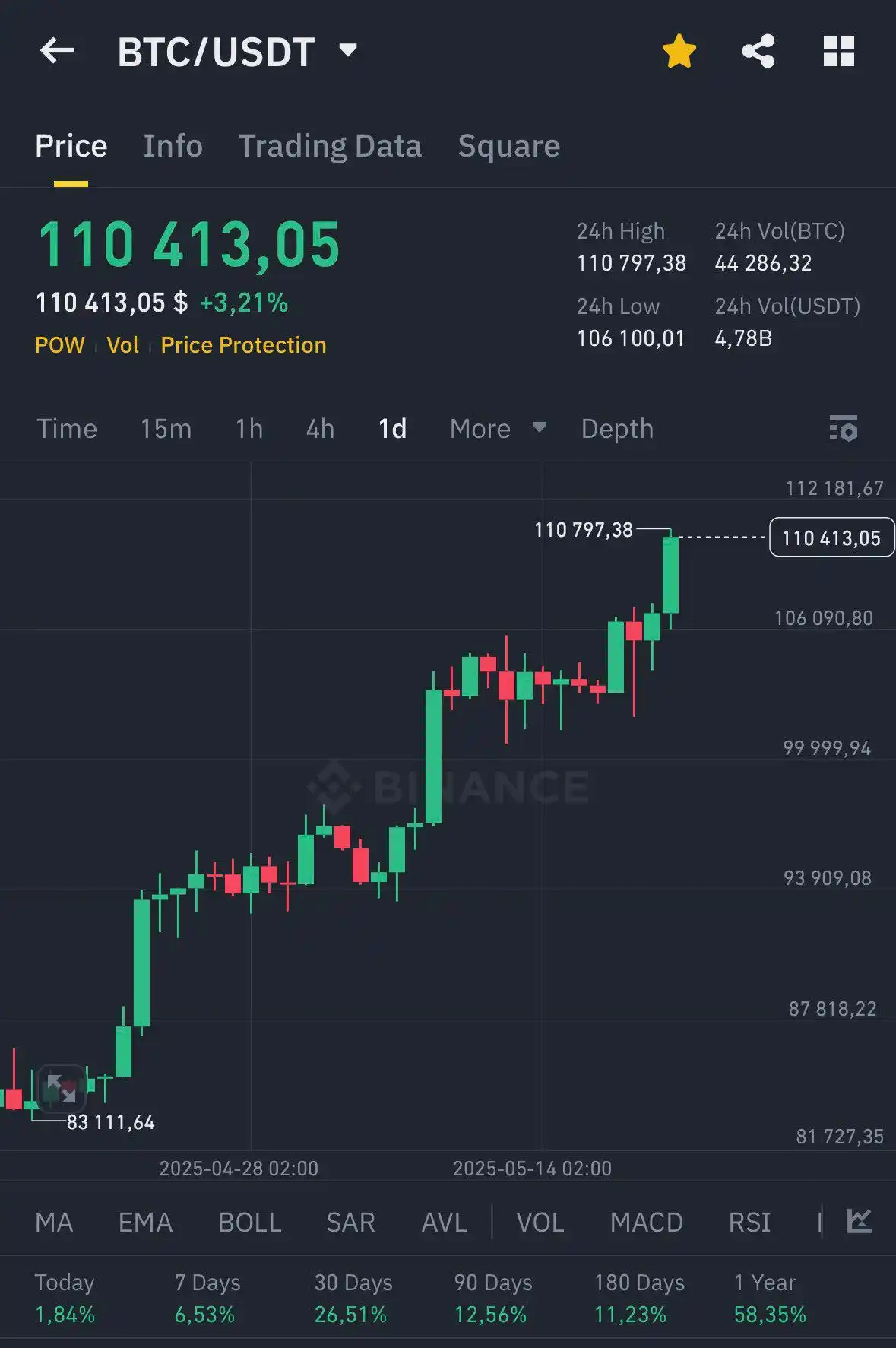The image size is (896, 1348).
Task: Tap the Binance watermark logo on chart
Action: tap(448, 786)
